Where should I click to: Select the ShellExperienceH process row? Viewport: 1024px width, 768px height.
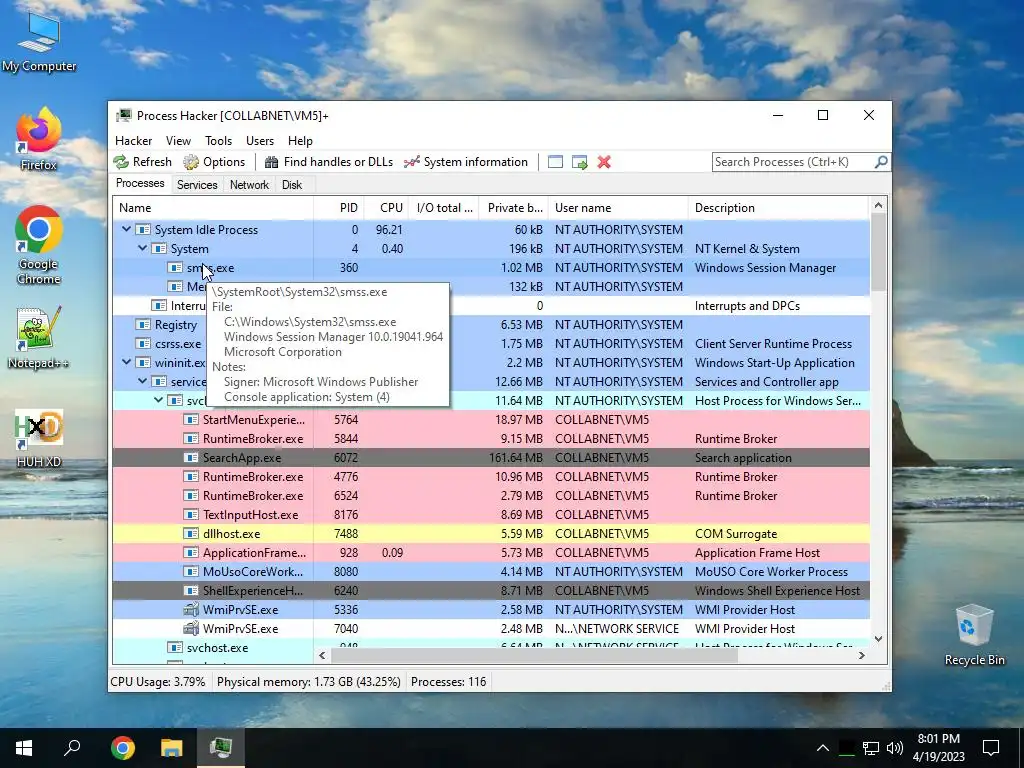(x=491, y=590)
